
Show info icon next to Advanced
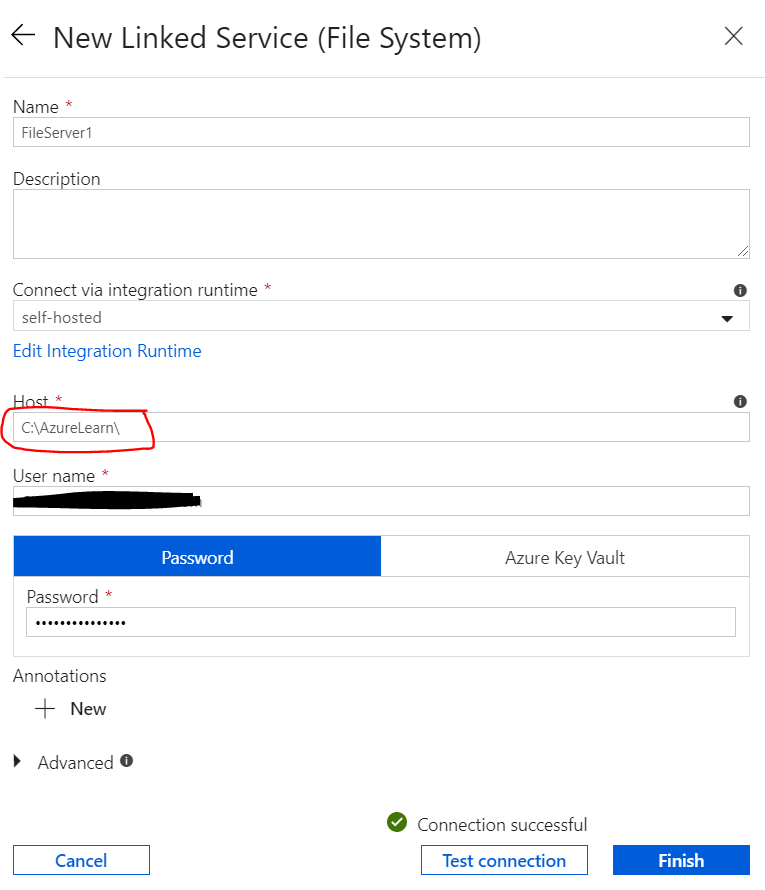tap(127, 761)
